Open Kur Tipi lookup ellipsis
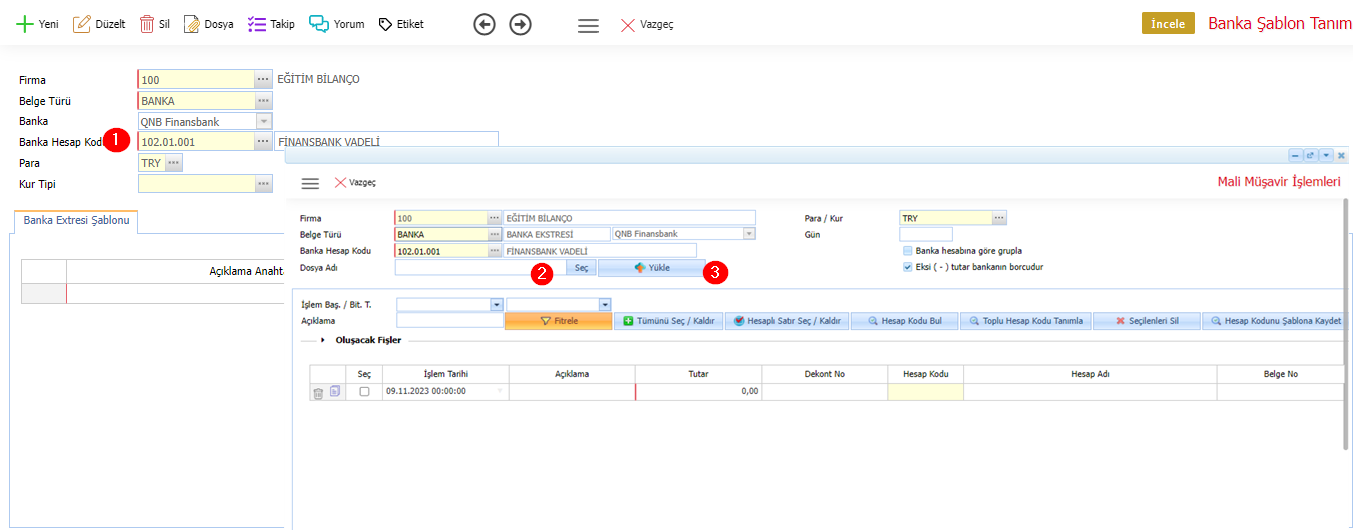The width and height of the screenshot is (1353, 530). pyautogui.click(x=263, y=184)
